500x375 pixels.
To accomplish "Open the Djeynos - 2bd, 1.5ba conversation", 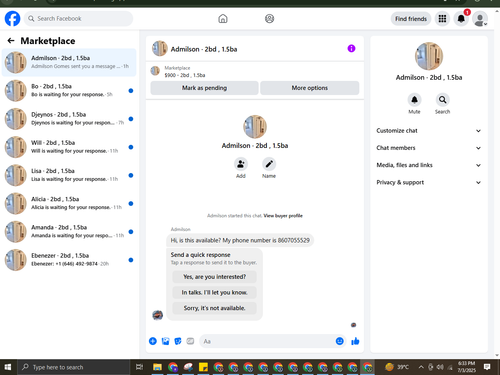I will click(69, 119).
